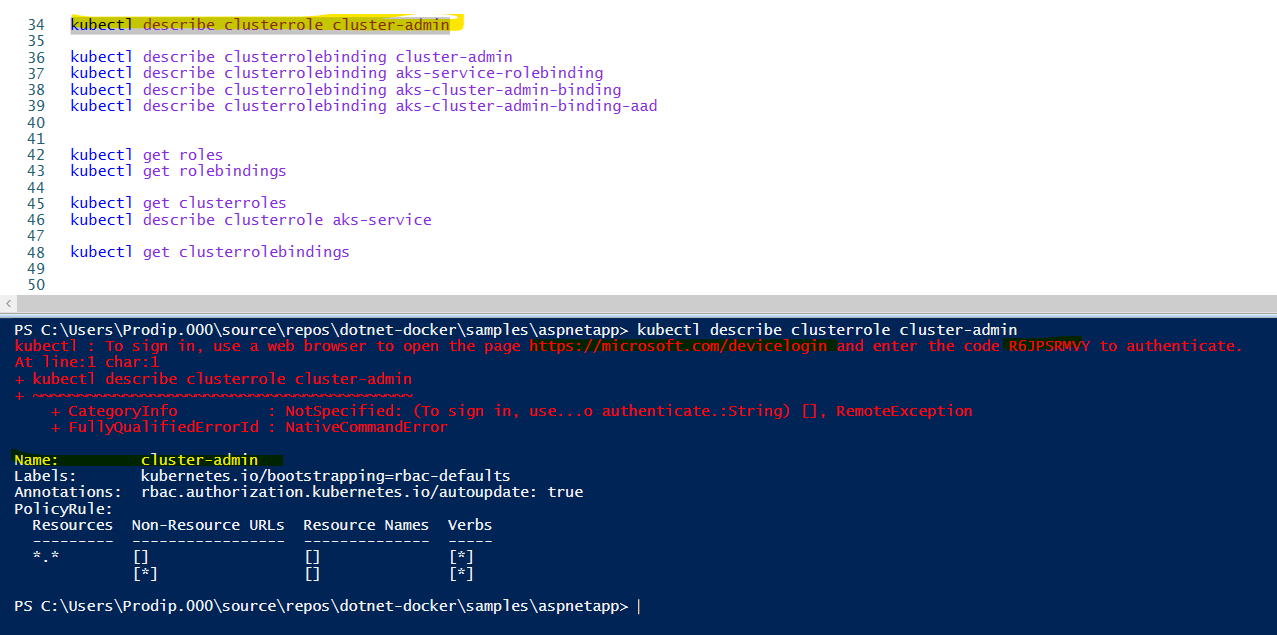Click the device code R6JPSRMVY in console
The width and height of the screenshot is (1277, 635).
(x=1049, y=346)
